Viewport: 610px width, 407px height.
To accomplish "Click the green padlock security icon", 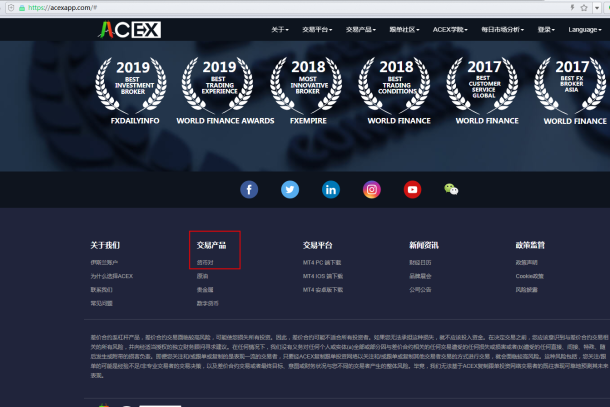I will click(22, 8).
